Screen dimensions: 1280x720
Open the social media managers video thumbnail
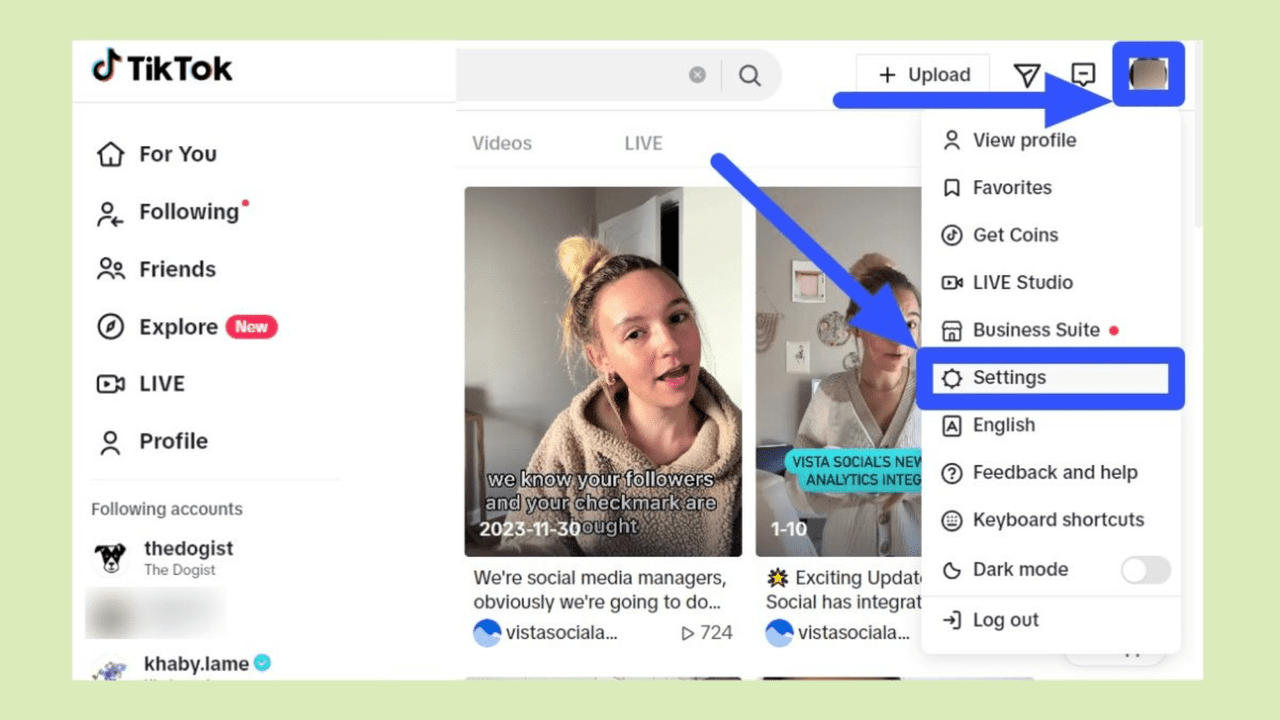coord(603,370)
